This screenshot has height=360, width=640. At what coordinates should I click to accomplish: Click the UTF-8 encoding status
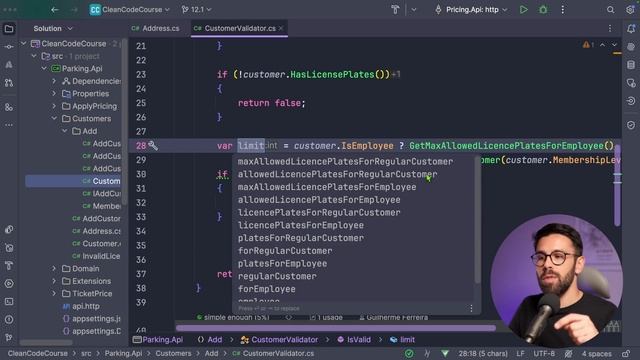[544, 353]
